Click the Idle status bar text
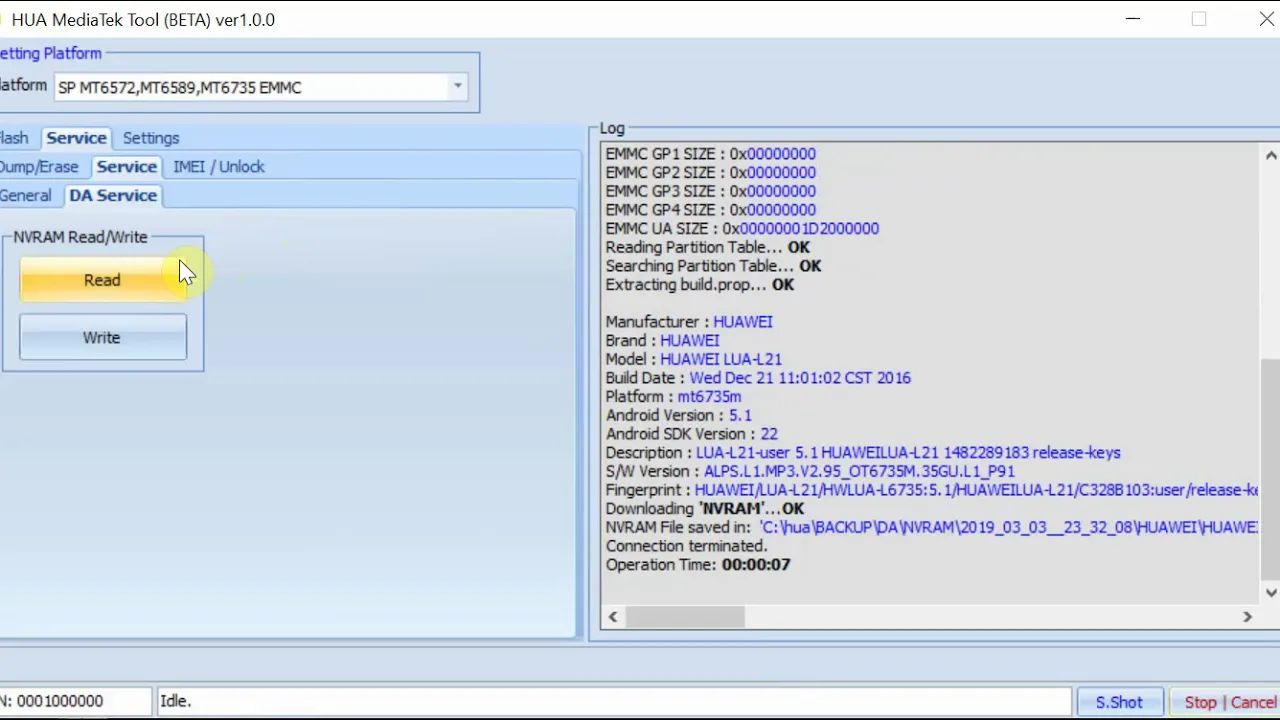 point(175,702)
